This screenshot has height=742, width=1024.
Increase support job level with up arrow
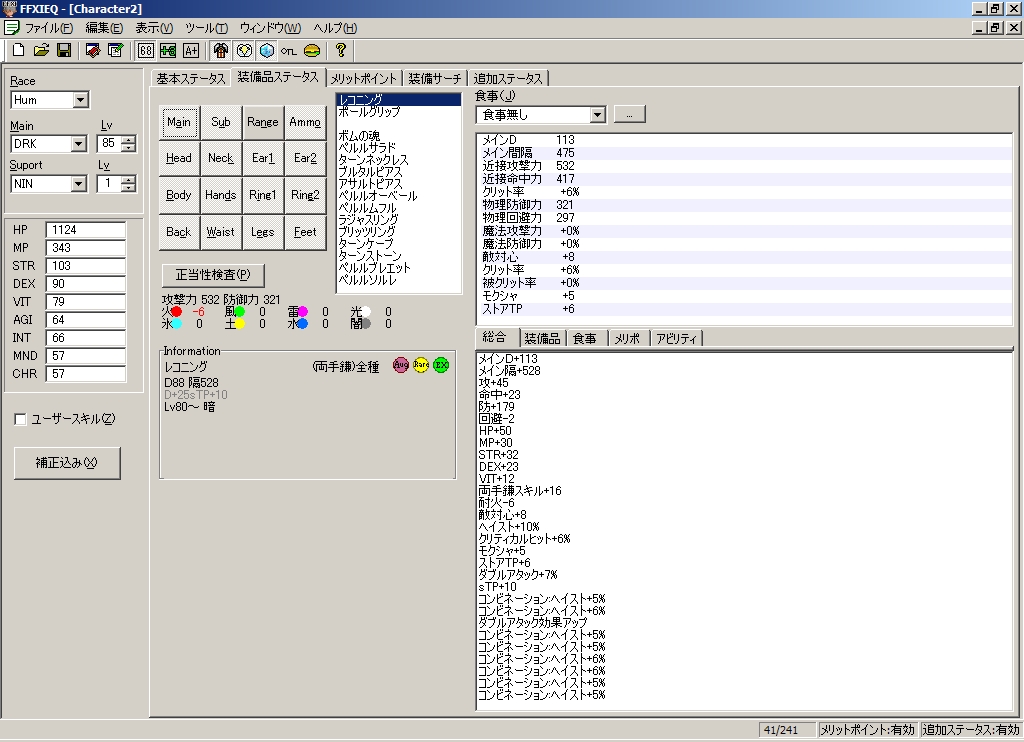coord(129,180)
